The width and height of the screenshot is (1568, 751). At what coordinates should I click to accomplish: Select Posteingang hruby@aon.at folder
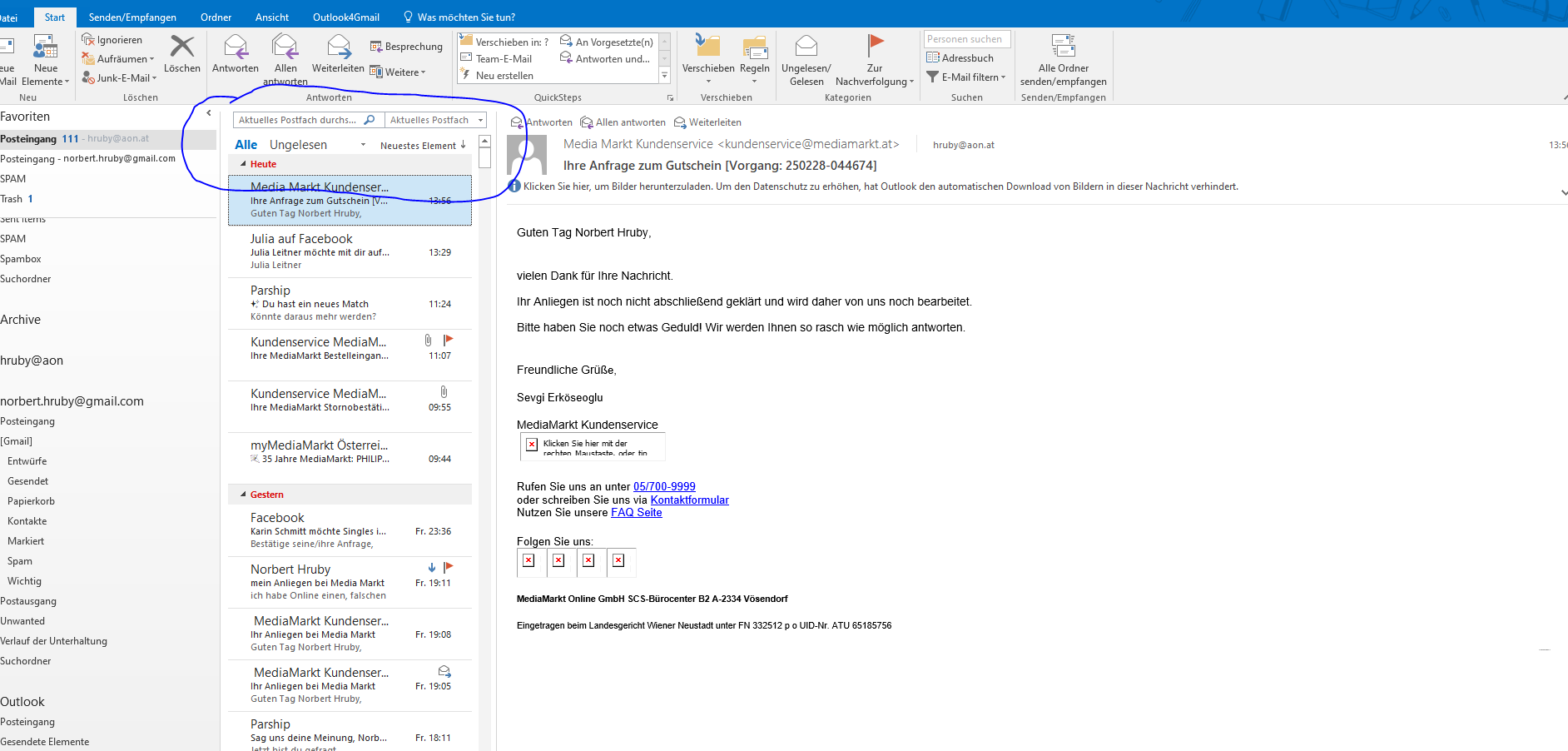pos(107,139)
